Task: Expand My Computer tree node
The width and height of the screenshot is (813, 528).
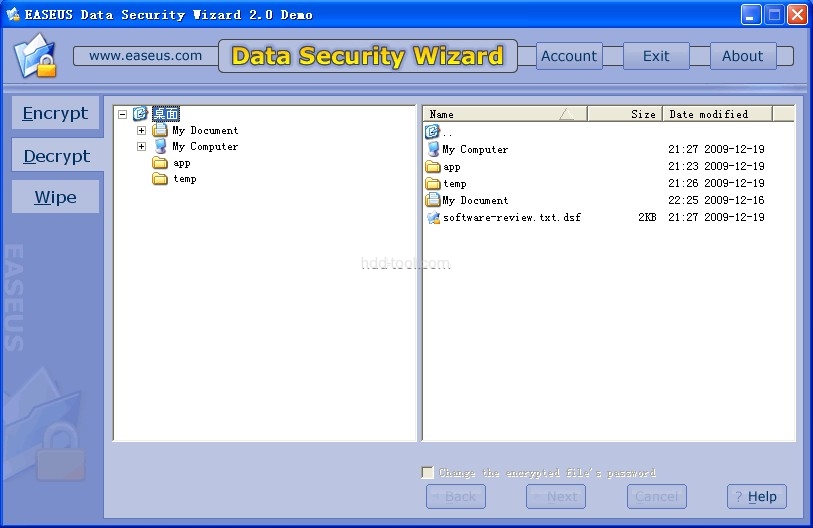Action: 141,146
